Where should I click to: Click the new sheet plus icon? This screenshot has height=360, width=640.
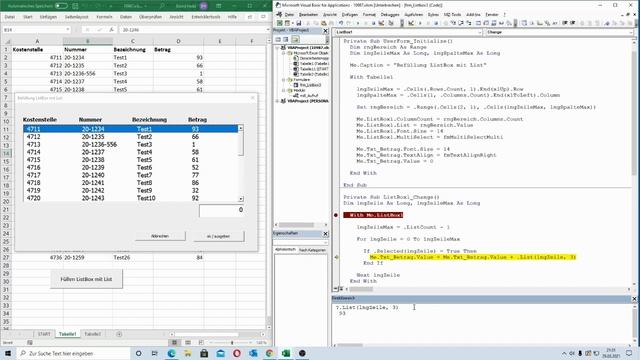119,334
